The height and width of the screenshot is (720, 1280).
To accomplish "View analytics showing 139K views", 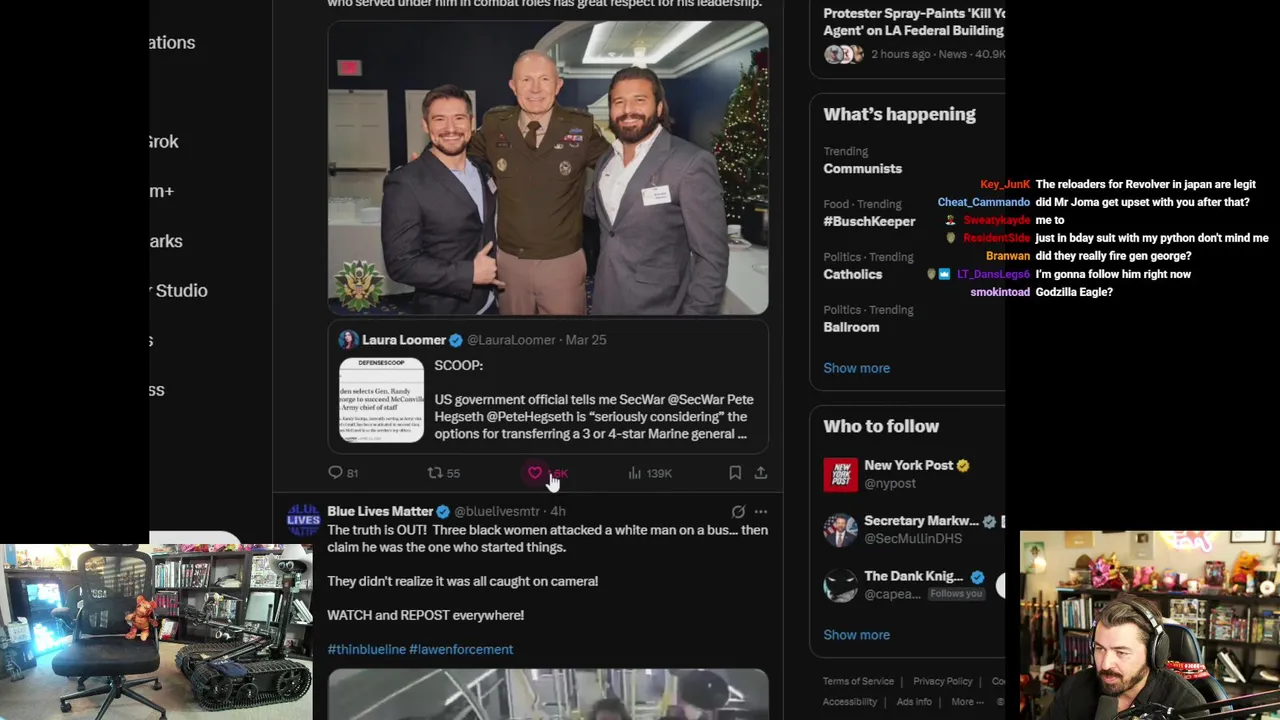I will 649,473.
